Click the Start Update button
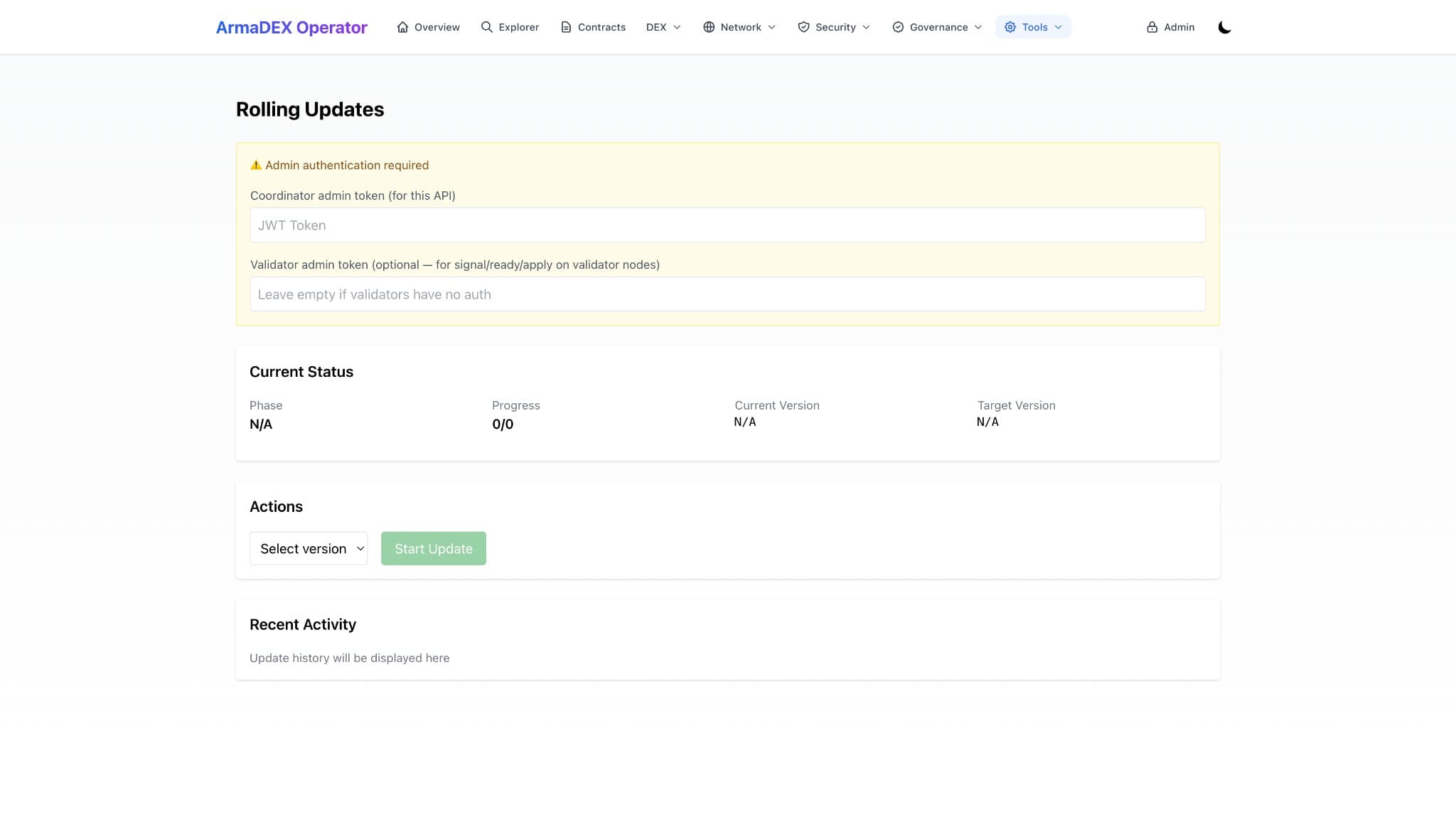Screen dimensions: 1456x839 tap(433, 548)
